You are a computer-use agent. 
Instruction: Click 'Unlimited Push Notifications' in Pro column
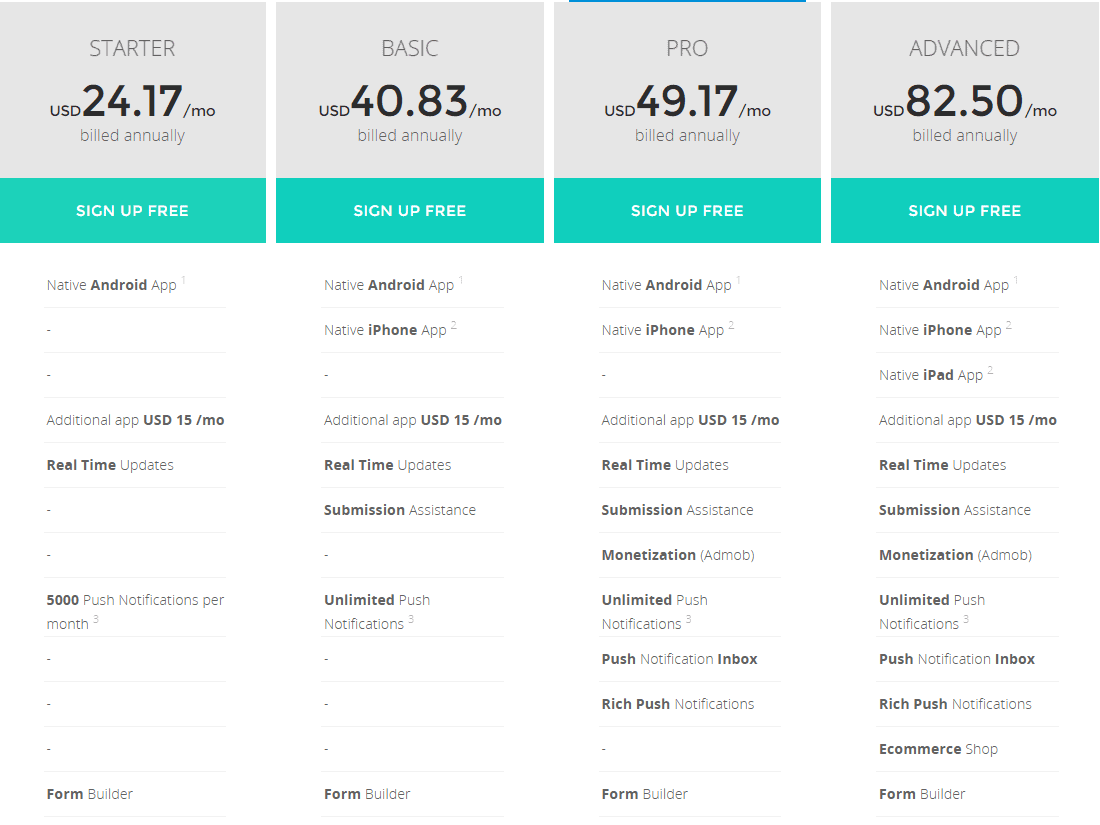point(655,612)
